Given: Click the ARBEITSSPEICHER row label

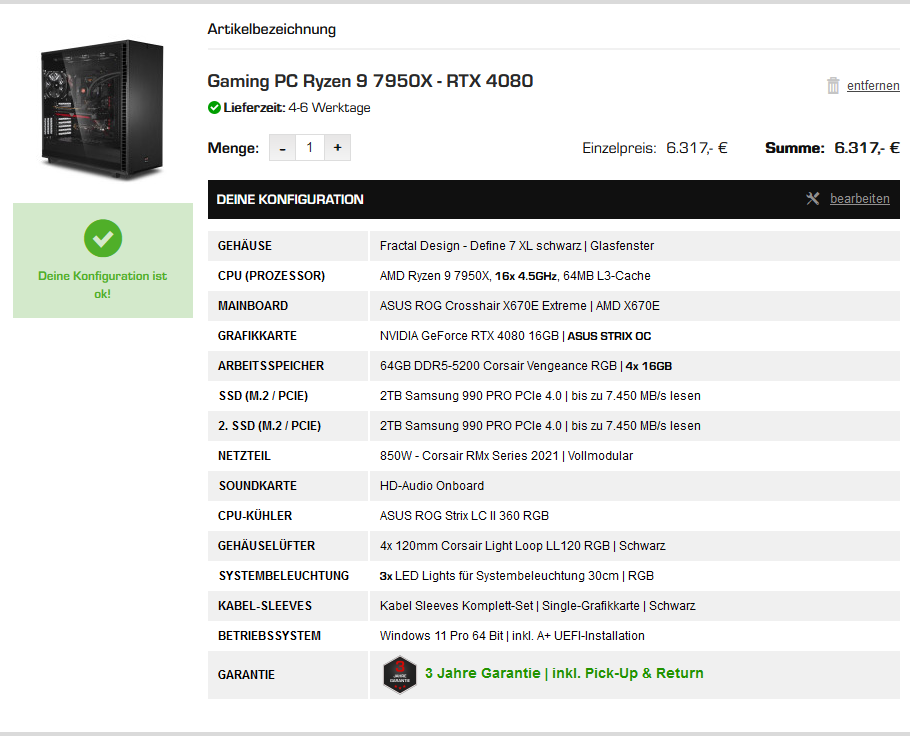Looking at the screenshot, I should [x=271, y=366].
